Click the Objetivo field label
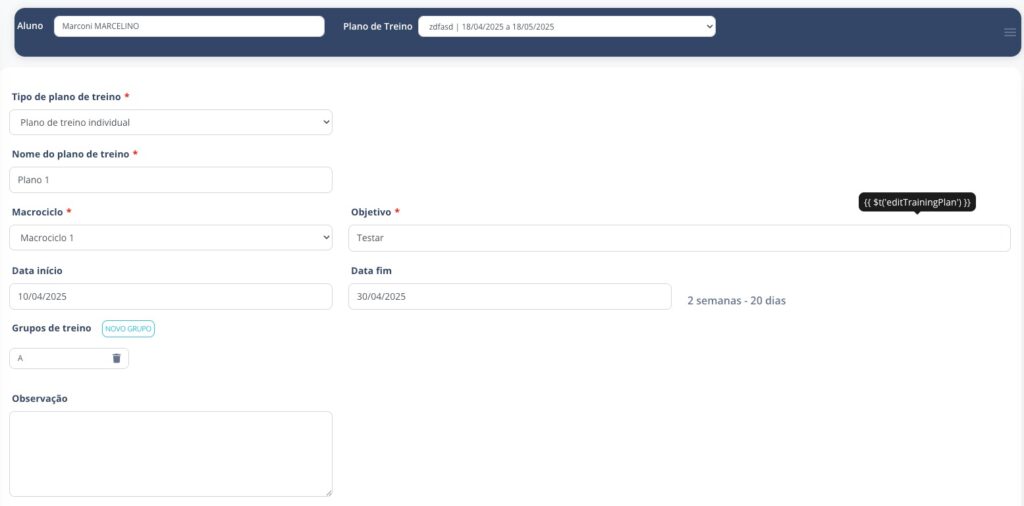This screenshot has height=506, width=1024. pyautogui.click(x=371, y=212)
